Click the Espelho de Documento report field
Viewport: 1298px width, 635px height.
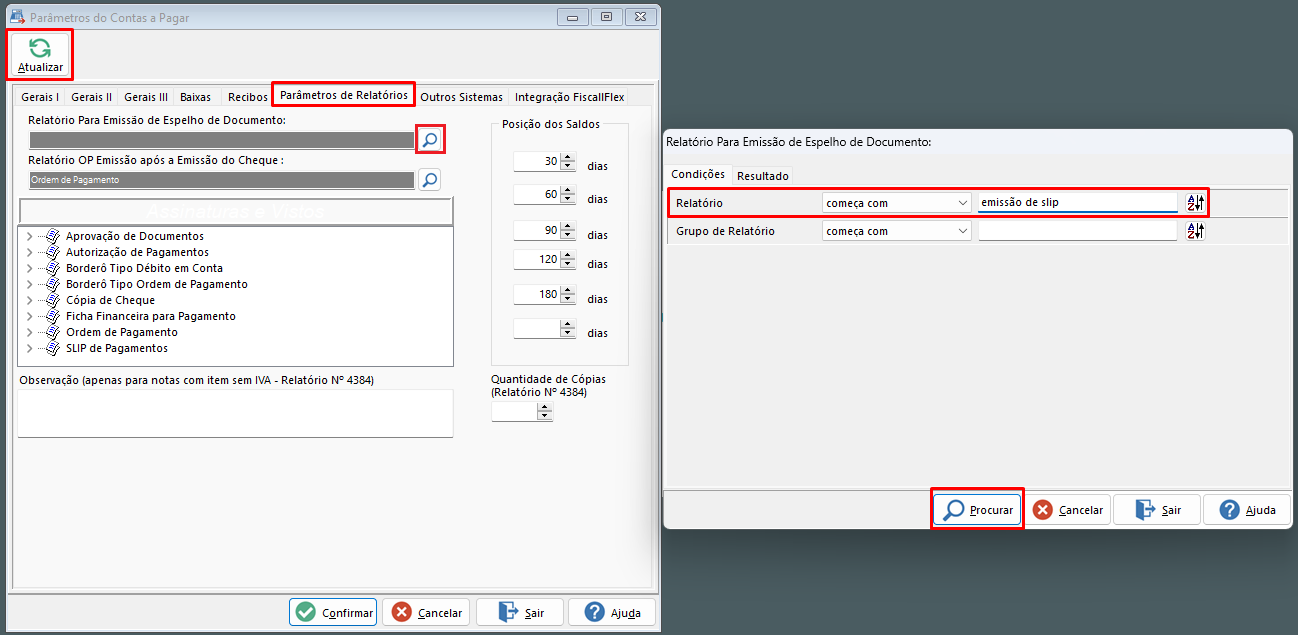(x=221, y=140)
